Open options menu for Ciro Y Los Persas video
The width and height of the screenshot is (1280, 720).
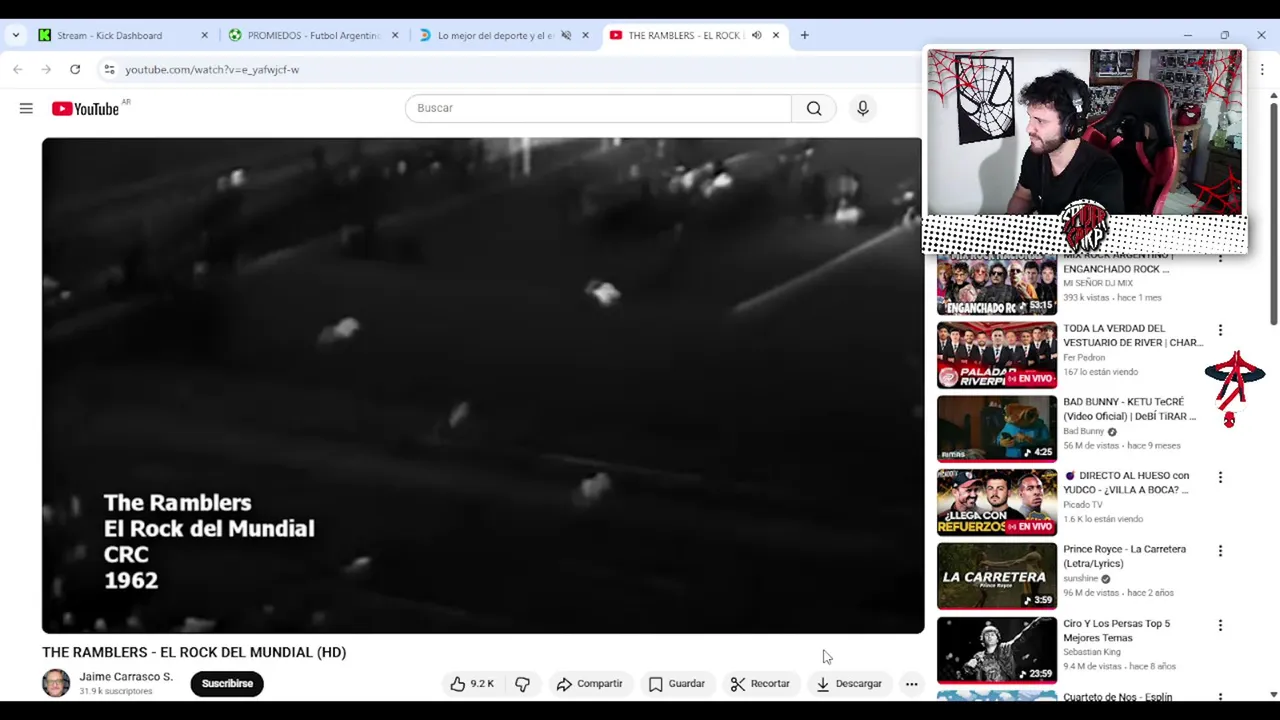tap(1220, 625)
